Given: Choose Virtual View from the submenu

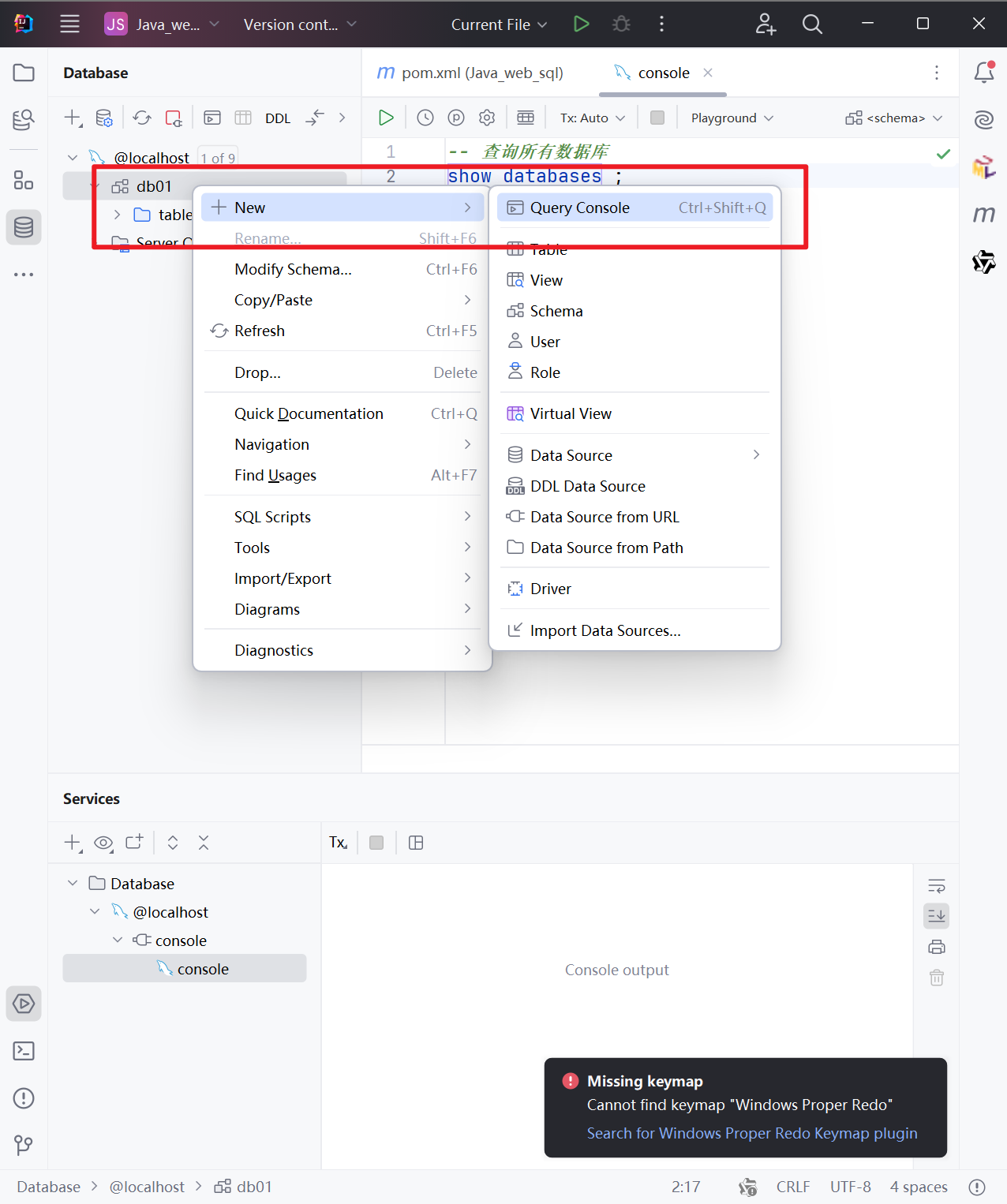Looking at the screenshot, I should (635, 413).
